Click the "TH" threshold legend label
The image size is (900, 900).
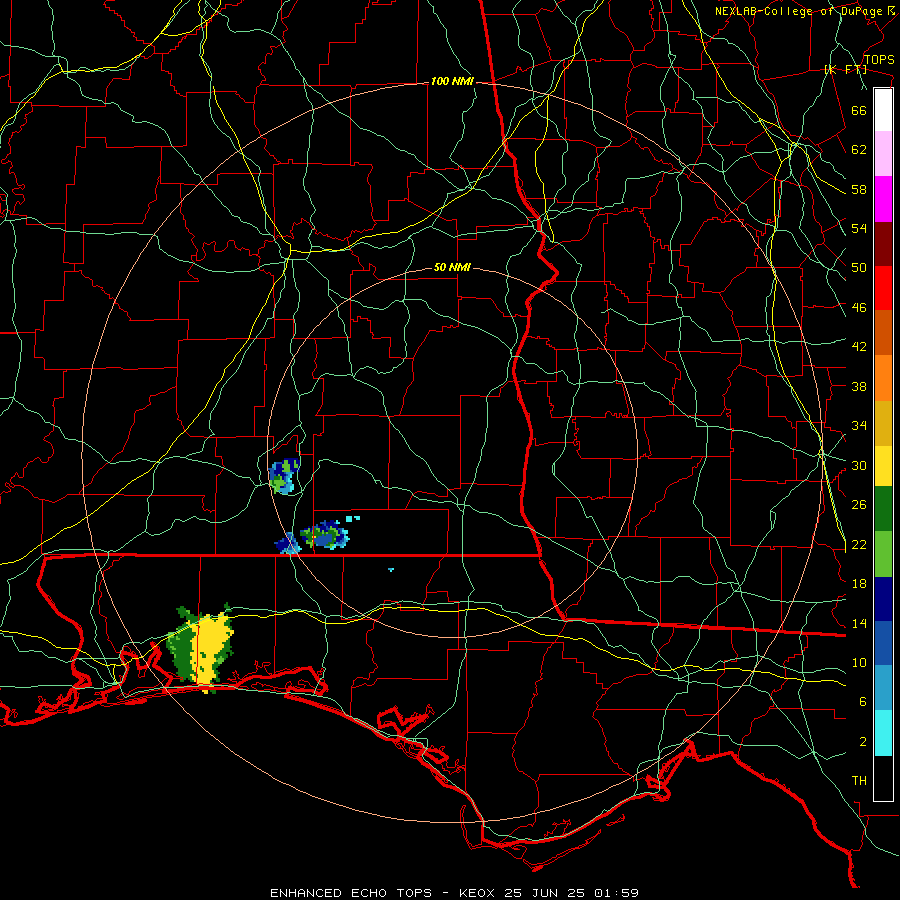point(859,781)
